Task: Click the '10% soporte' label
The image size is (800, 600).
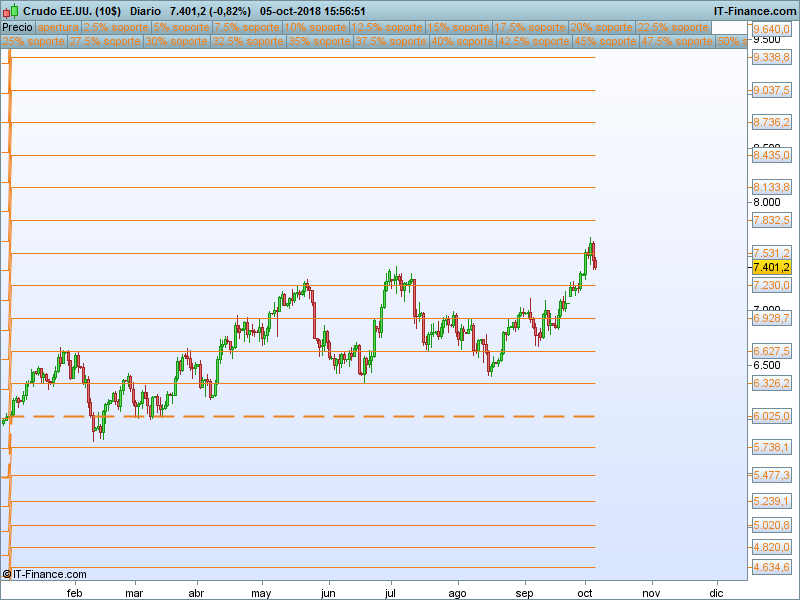Action: coord(315,27)
